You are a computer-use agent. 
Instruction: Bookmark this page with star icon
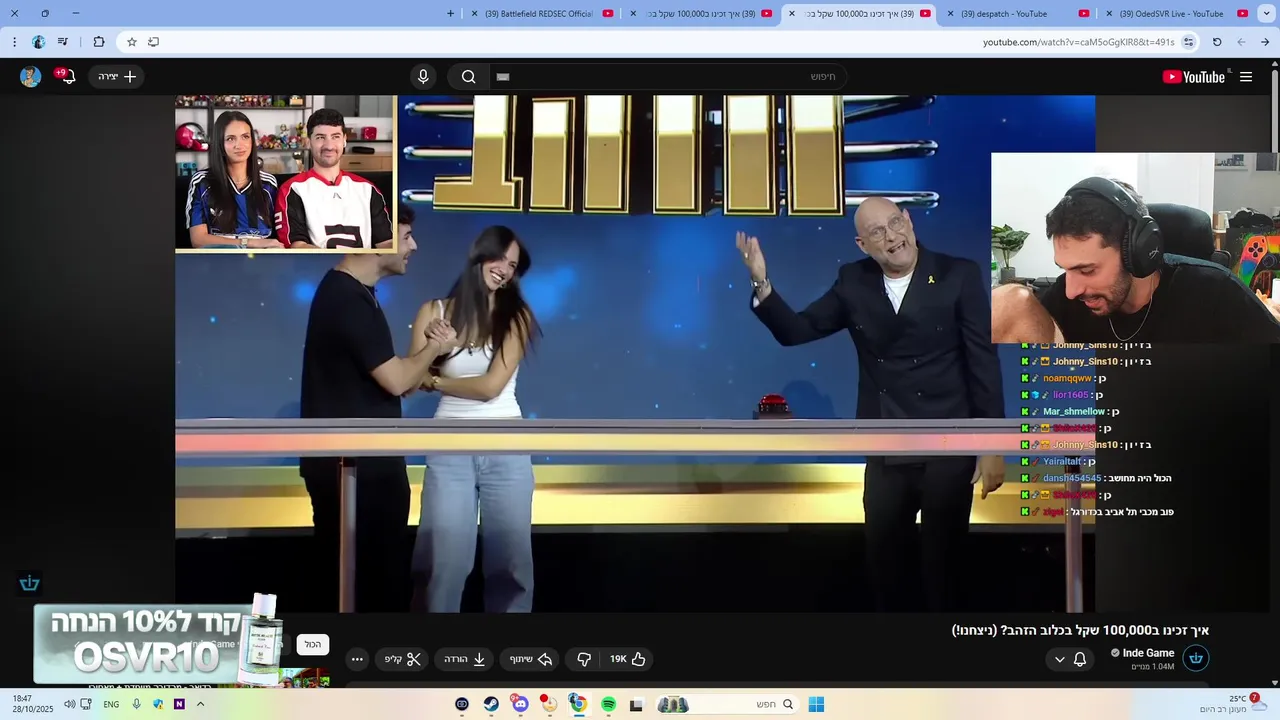(x=131, y=42)
